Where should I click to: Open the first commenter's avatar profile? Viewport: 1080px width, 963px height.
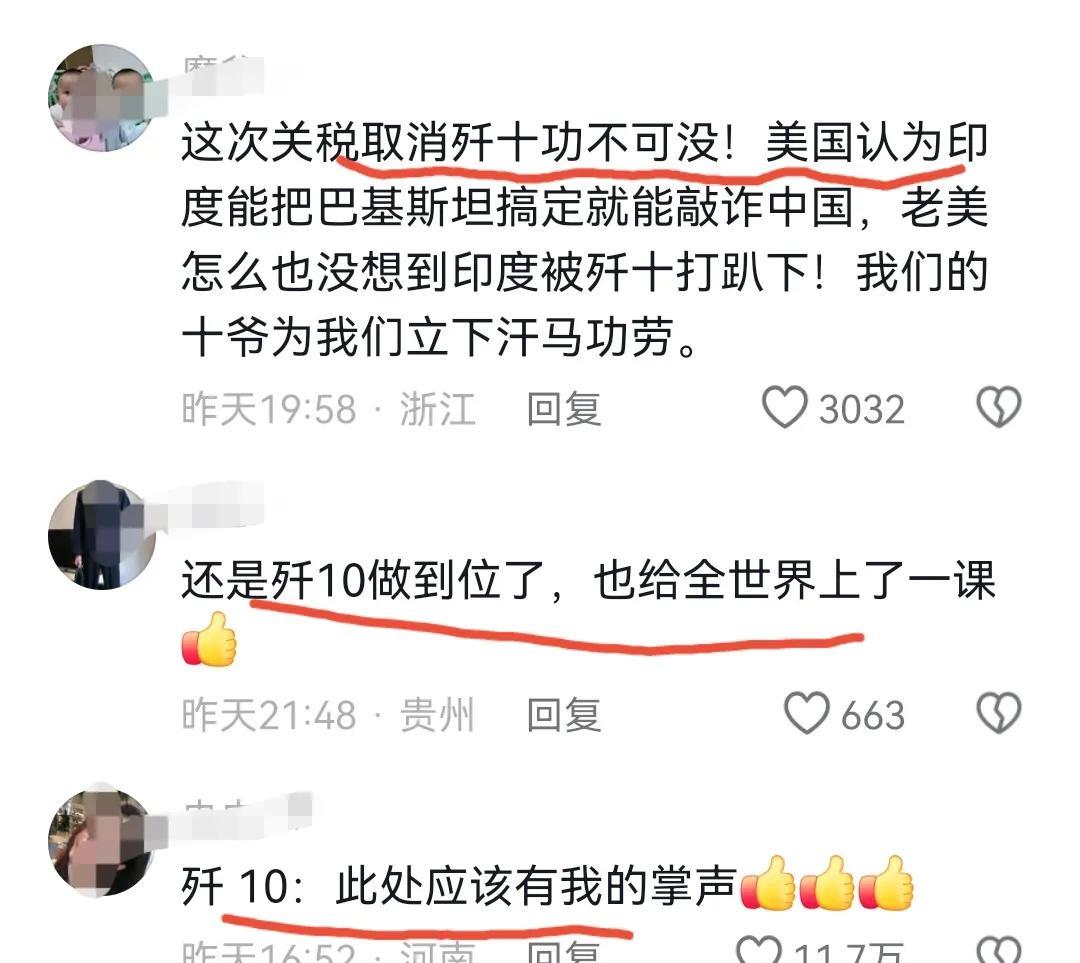click(102, 97)
